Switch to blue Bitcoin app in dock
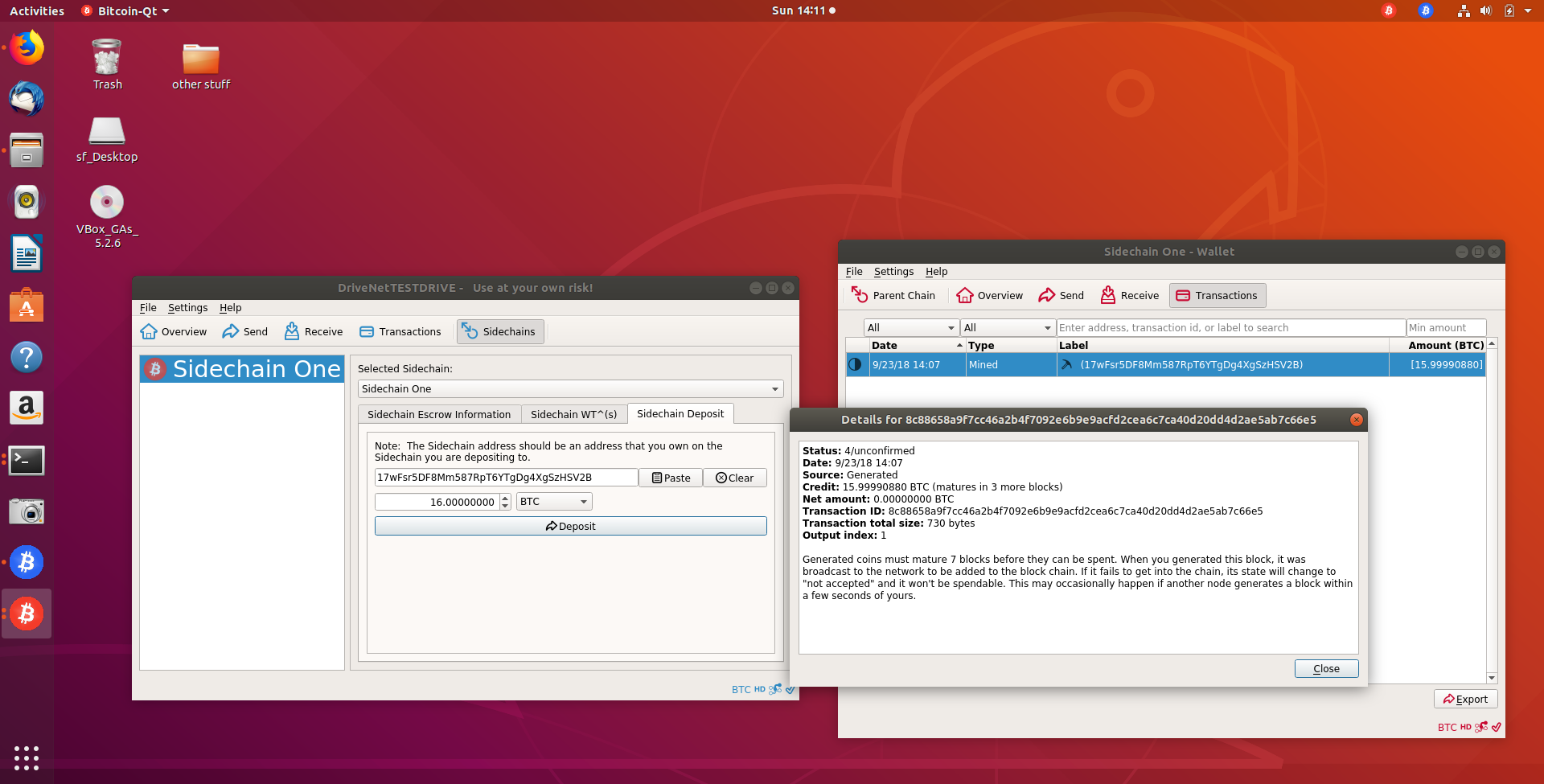 click(27, 562)
